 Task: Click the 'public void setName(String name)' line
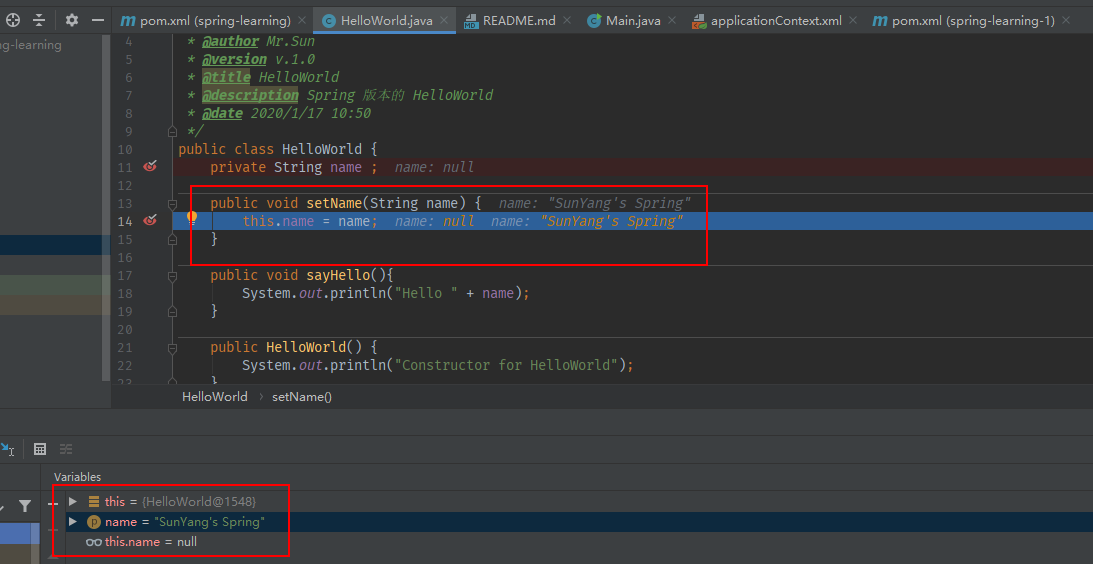click(346, 204)
